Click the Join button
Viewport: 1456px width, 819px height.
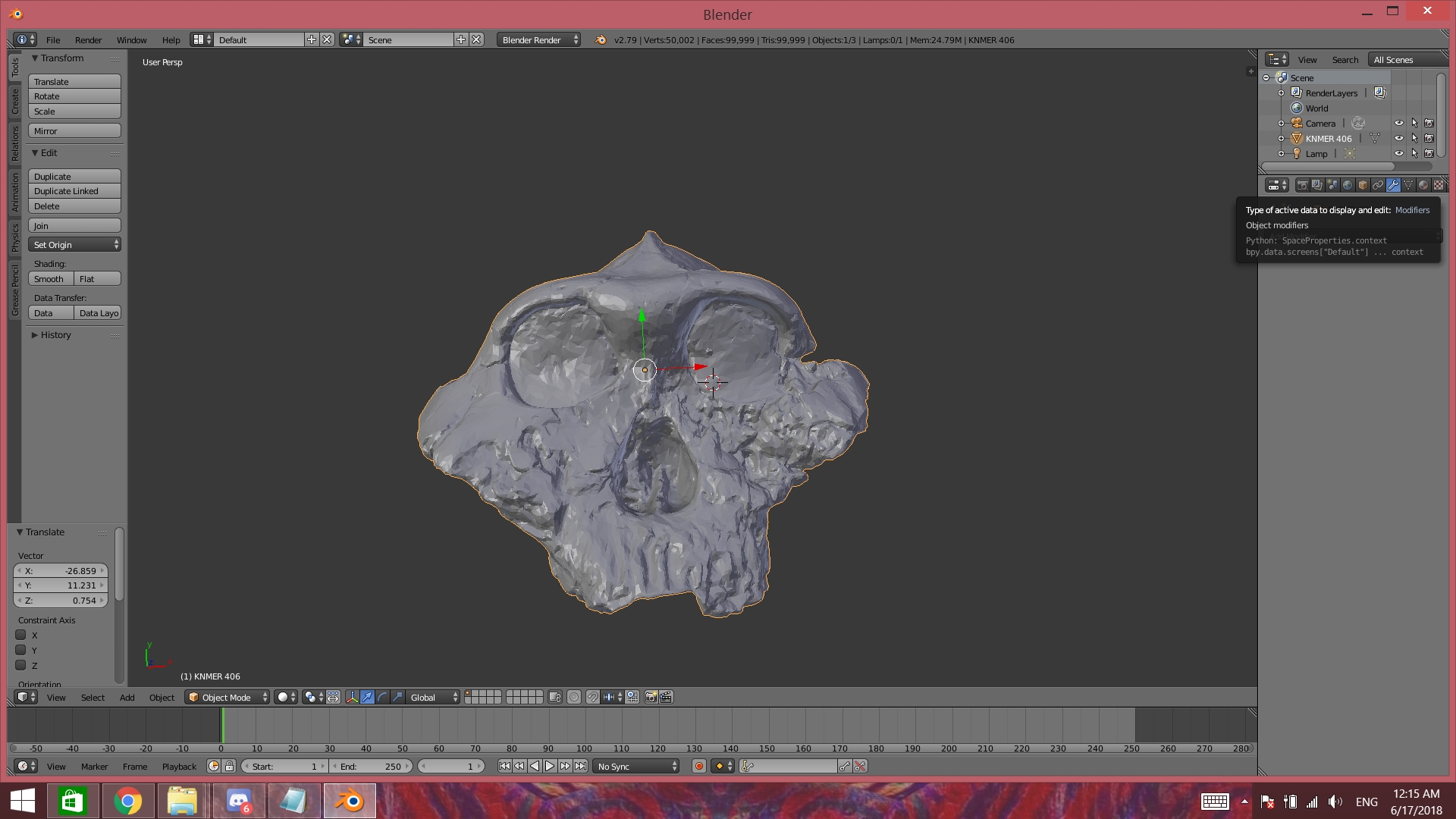tap(74, 225)
